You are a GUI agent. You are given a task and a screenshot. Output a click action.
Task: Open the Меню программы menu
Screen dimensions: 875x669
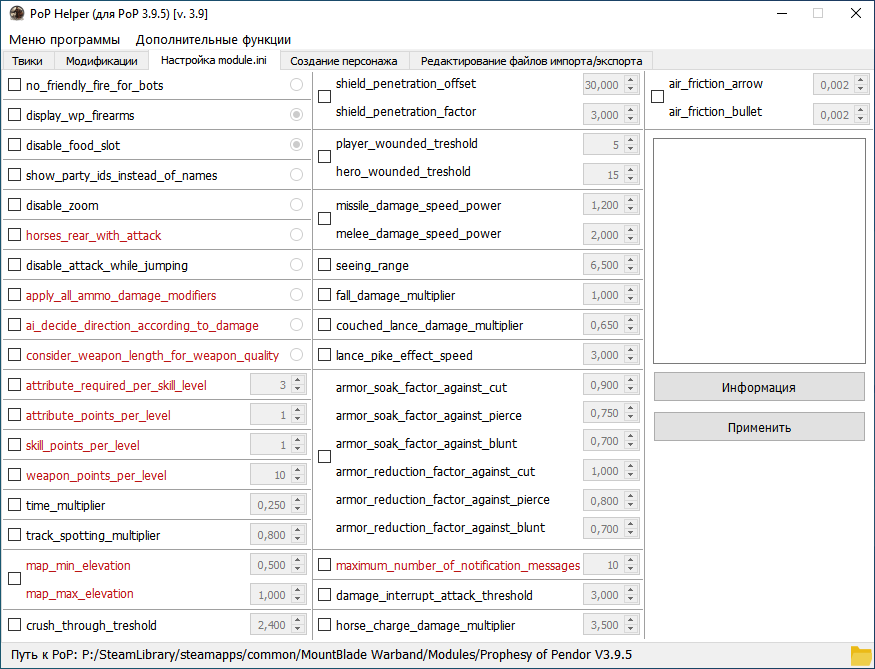[65, 40]
